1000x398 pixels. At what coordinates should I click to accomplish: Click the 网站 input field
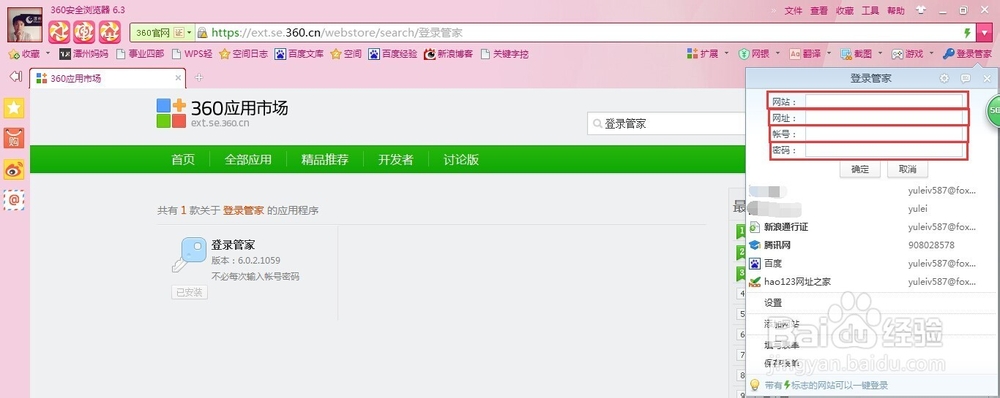coord(884,101)
